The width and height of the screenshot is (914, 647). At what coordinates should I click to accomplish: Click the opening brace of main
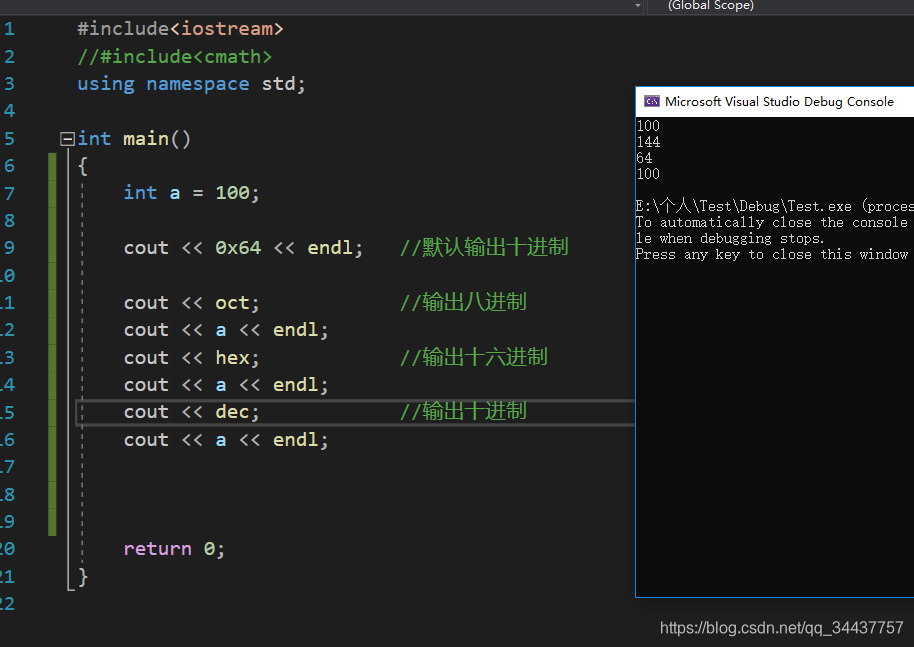83,166
